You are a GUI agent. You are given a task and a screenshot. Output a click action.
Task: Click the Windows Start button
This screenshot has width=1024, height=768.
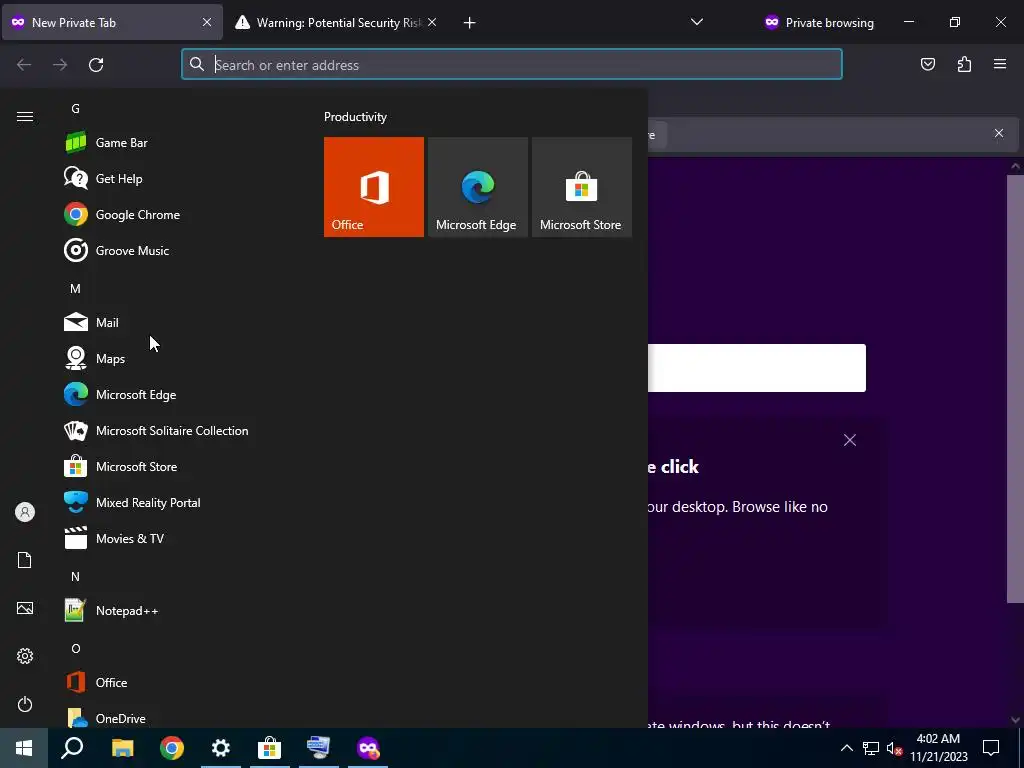click(x=24, y=748)
